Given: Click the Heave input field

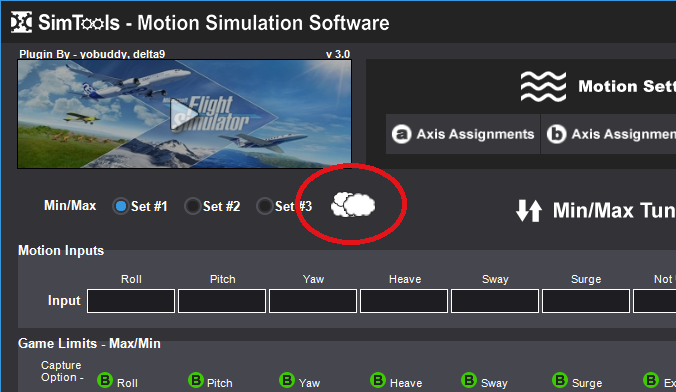Looking at the screenshot, I should (x=404, y=301).
